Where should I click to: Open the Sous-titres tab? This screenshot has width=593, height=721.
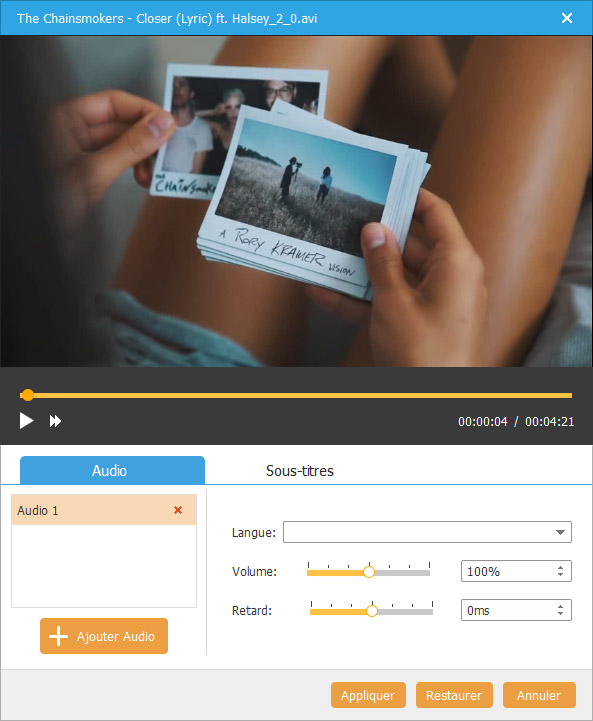(300, 470)
